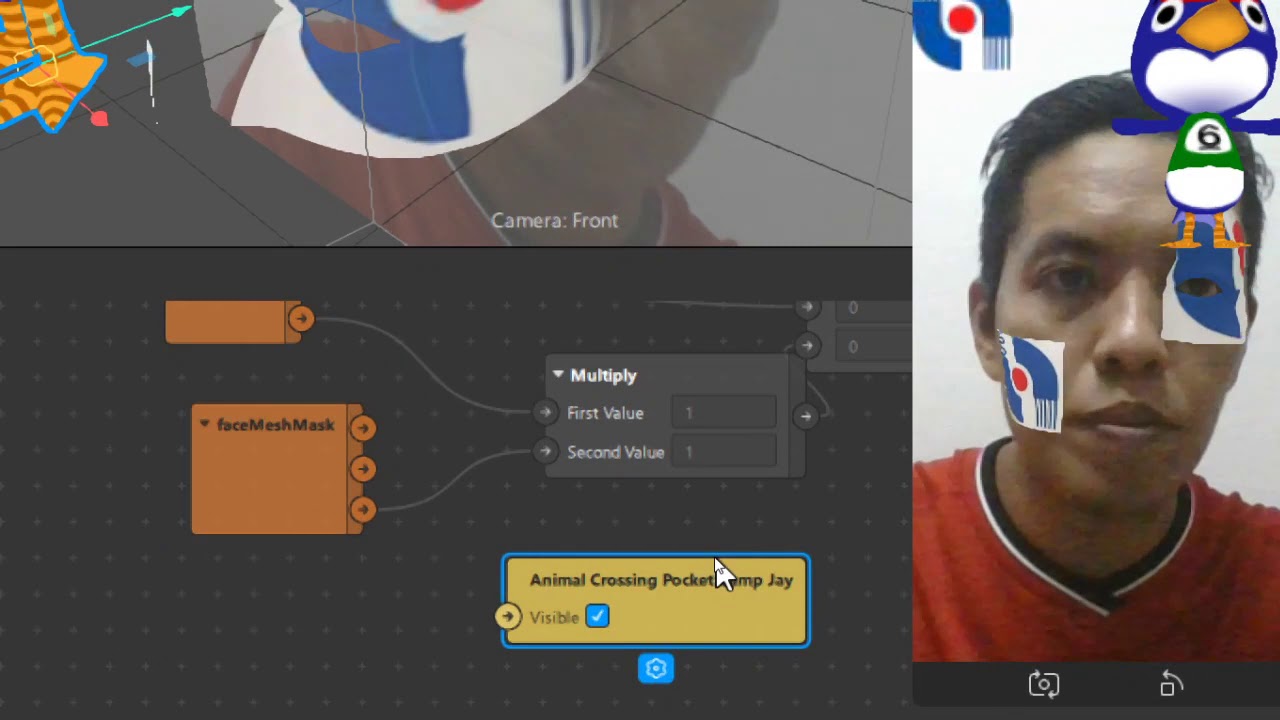This screenshot has width=1280, height=720.
Task: Rotate the simulator device
Action: [1171, 684]
